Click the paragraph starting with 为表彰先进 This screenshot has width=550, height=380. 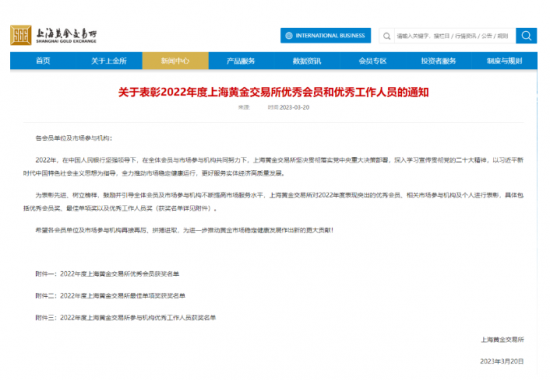(x=273, y=201)
